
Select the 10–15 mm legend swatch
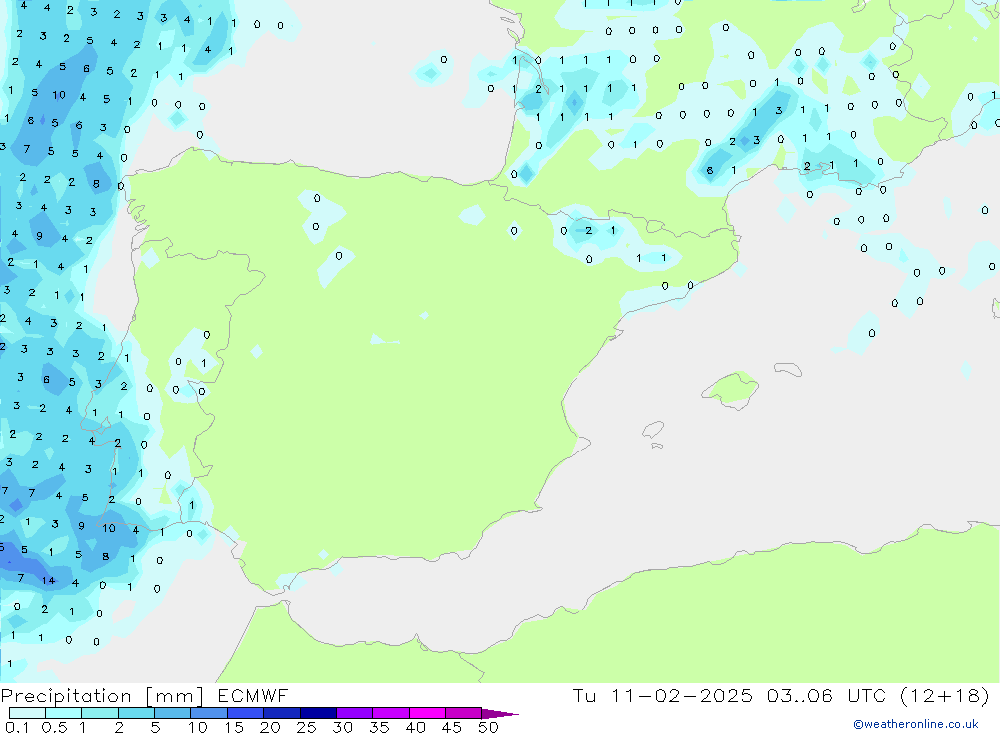pos(209,713)
